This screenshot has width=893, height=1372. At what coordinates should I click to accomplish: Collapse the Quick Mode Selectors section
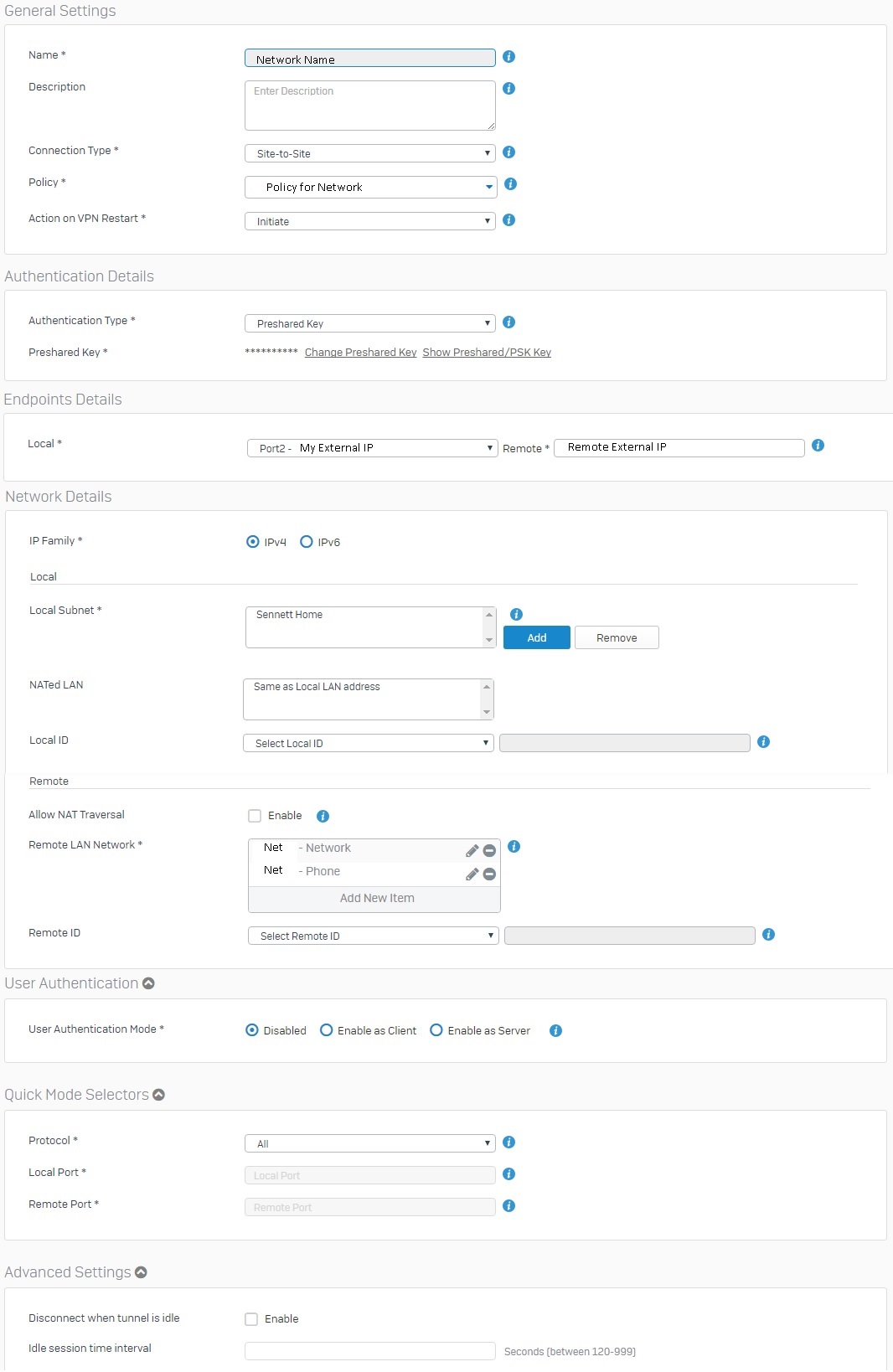click(159, 1095)
